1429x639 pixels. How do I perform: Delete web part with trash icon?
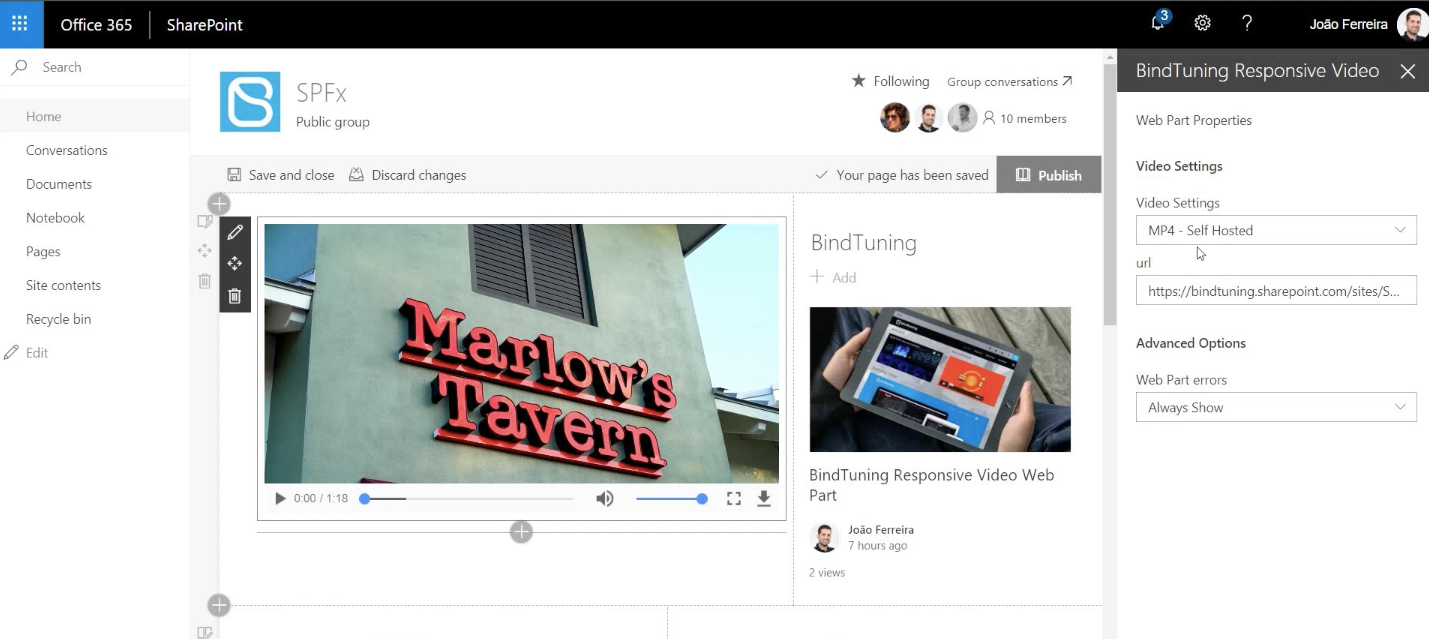pyautogui.click(x=235, y=296)
